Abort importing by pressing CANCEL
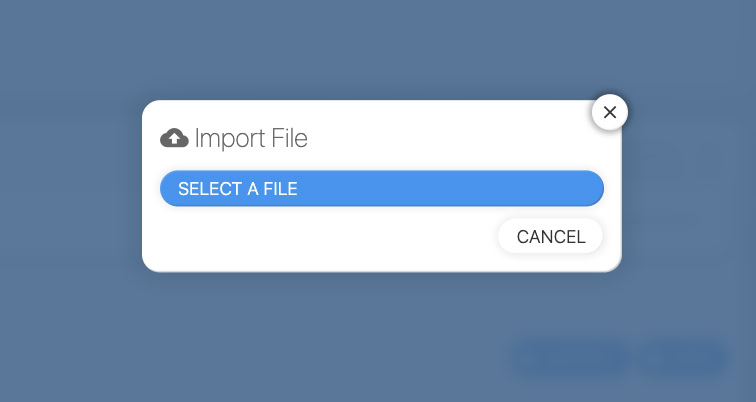Viewport: 756px width, 402px height. 550,237
